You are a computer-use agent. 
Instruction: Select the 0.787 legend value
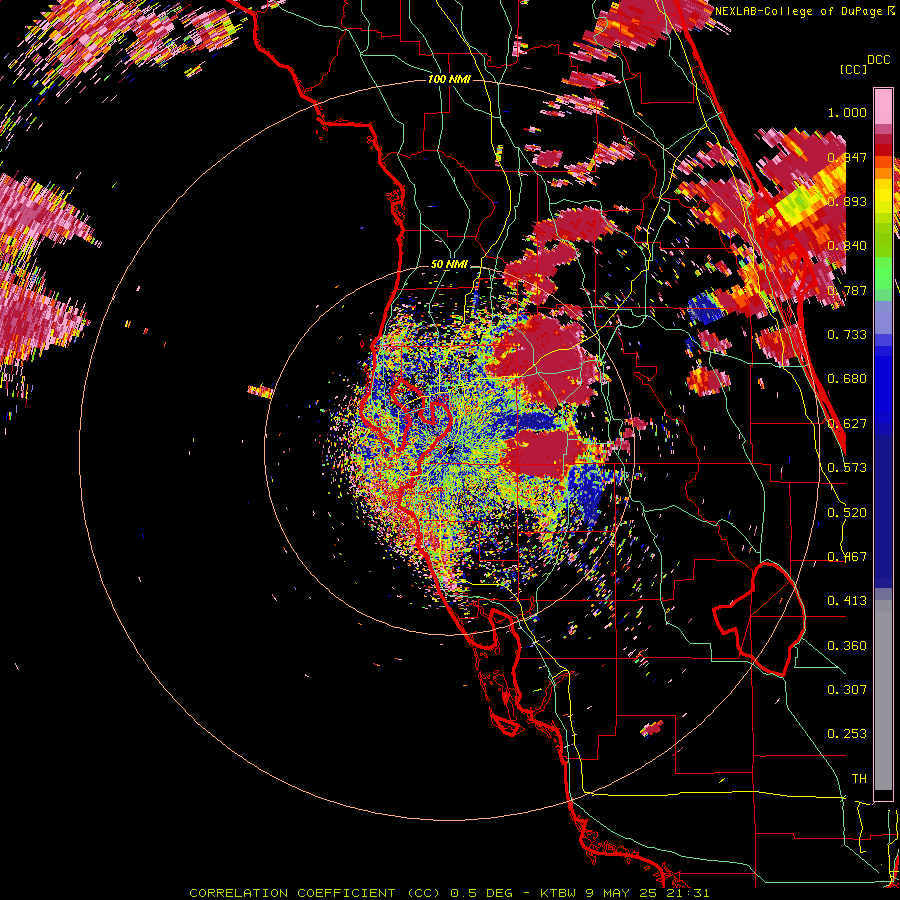[847, 290]
